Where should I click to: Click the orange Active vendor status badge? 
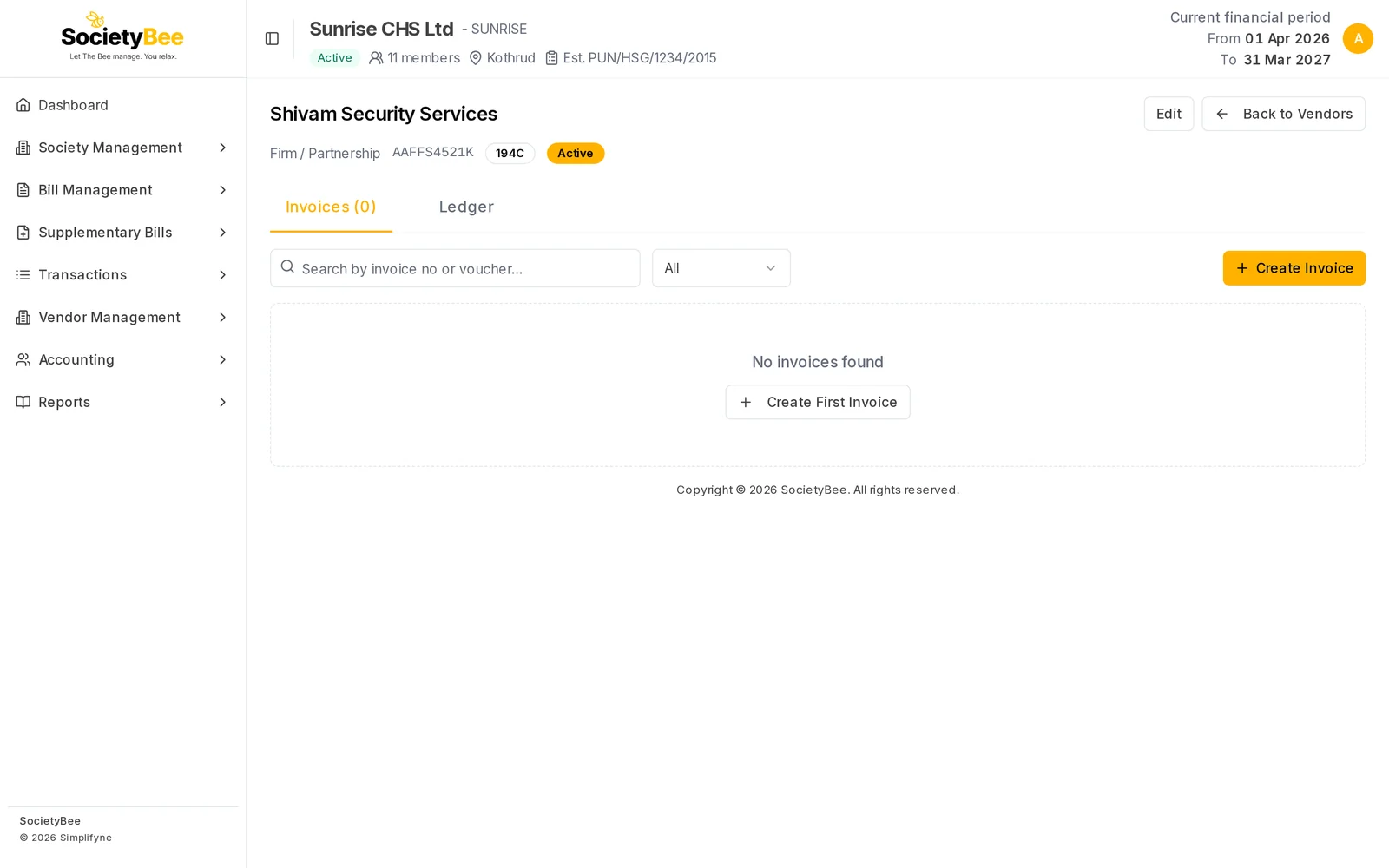(576, 154)
